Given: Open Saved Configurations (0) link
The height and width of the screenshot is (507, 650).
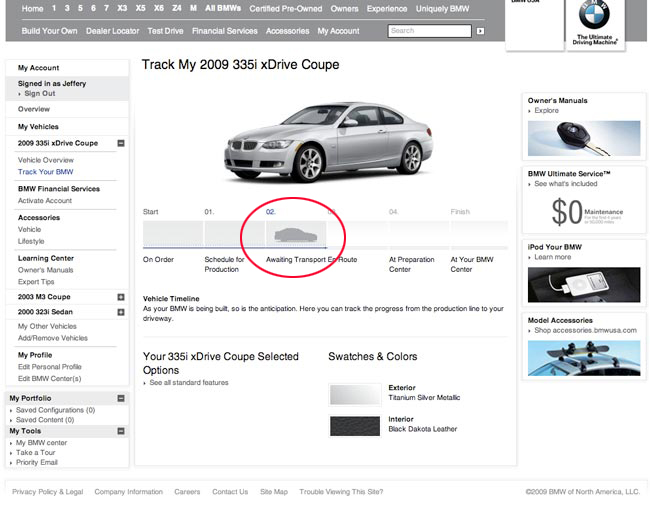Looking at the screenshot, I should (x=56, y=410).
